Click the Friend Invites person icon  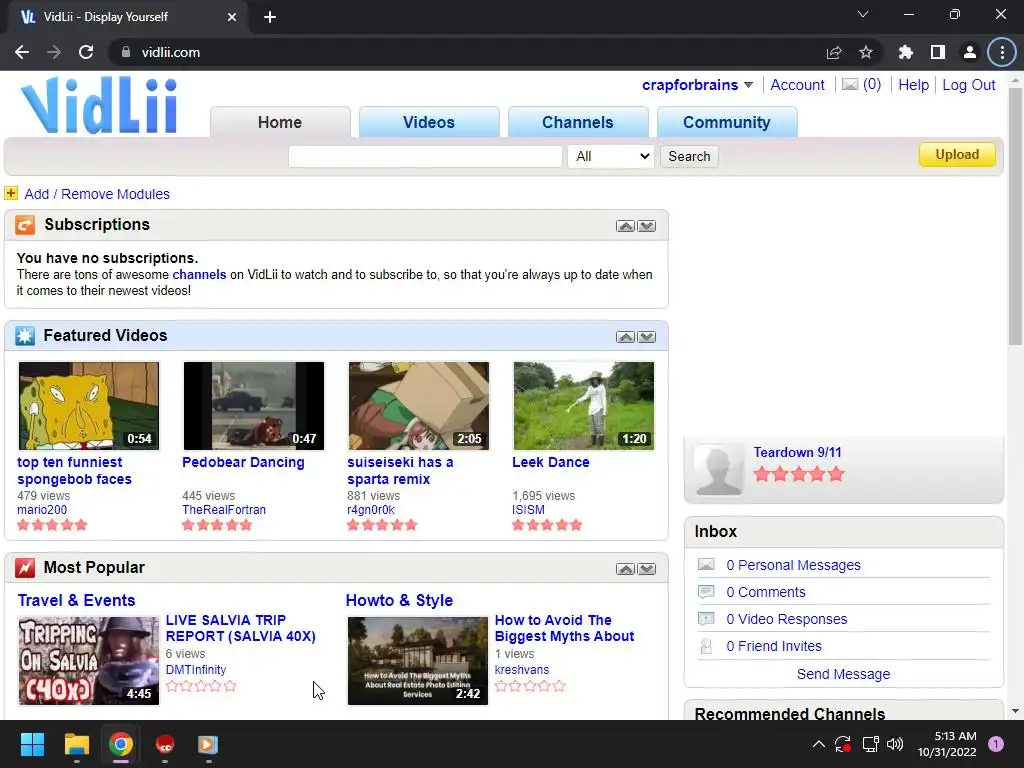click(x=706, y=646)
